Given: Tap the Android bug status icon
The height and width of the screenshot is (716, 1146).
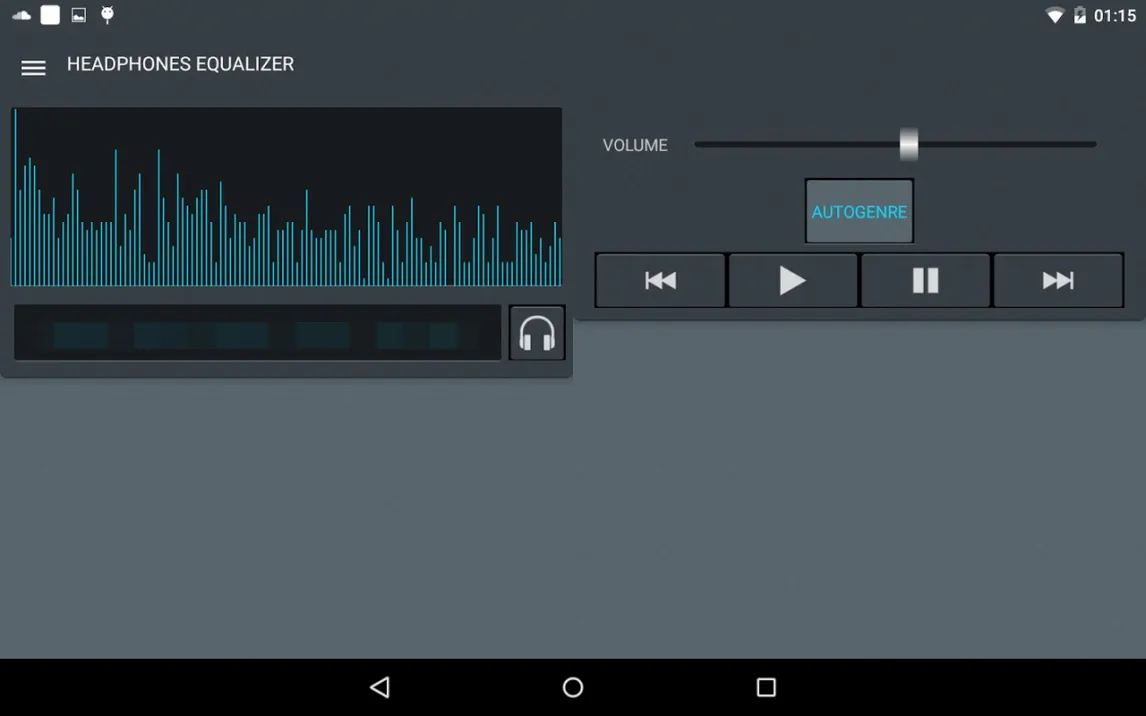Looking at the screenshot, I should 107,15.
